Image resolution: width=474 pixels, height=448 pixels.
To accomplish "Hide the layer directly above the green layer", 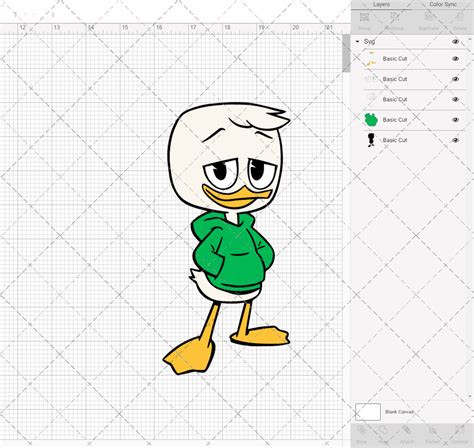I will pyautogui.click(x=455, y=99).
